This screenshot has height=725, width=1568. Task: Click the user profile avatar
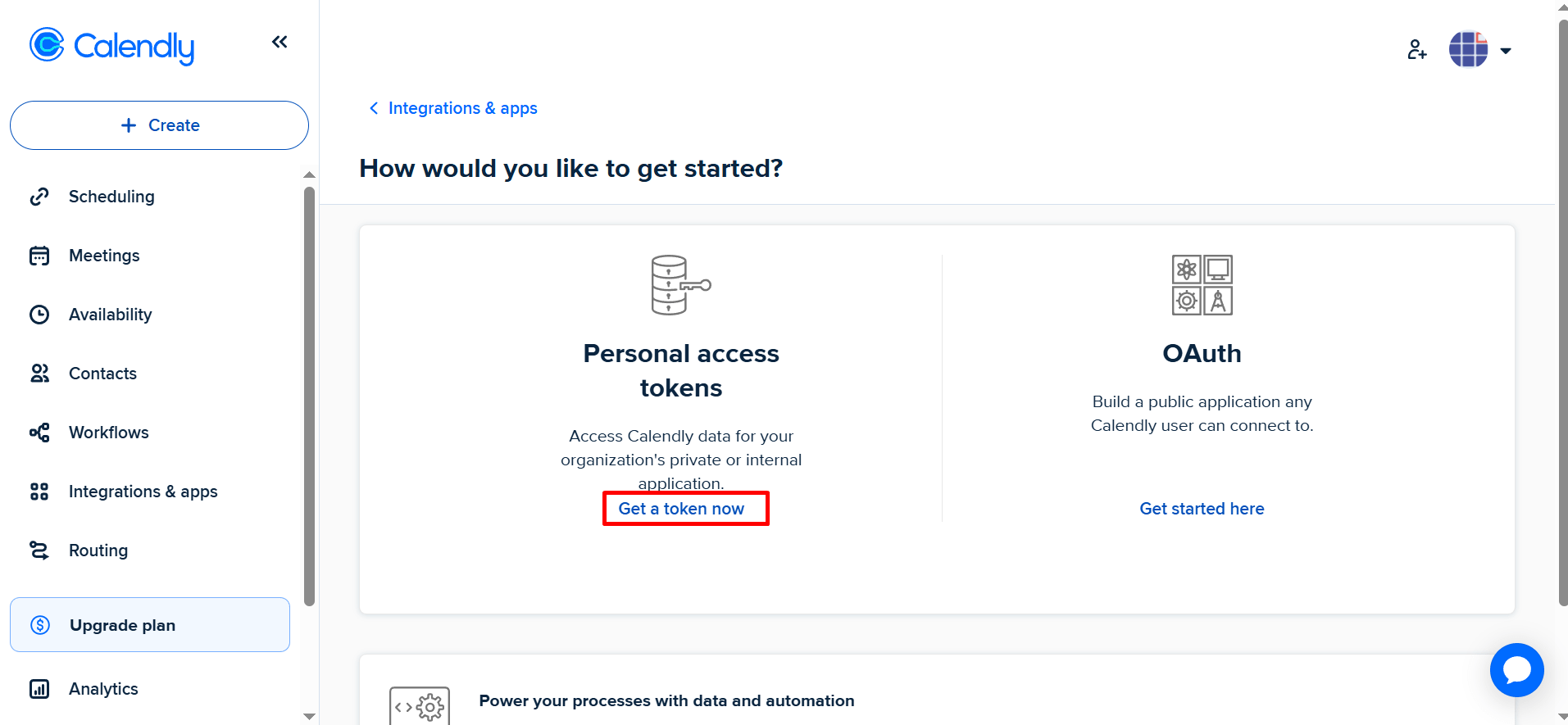pyautogui.click(x=1468, y=50)
